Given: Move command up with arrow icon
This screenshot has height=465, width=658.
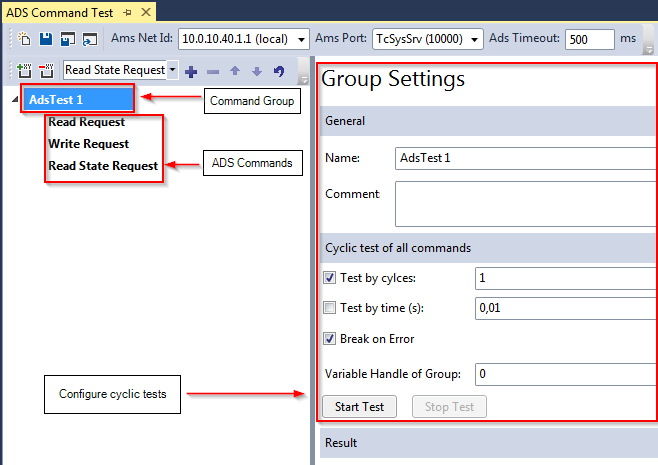Looking at the screenshot, I should [235, 71].
